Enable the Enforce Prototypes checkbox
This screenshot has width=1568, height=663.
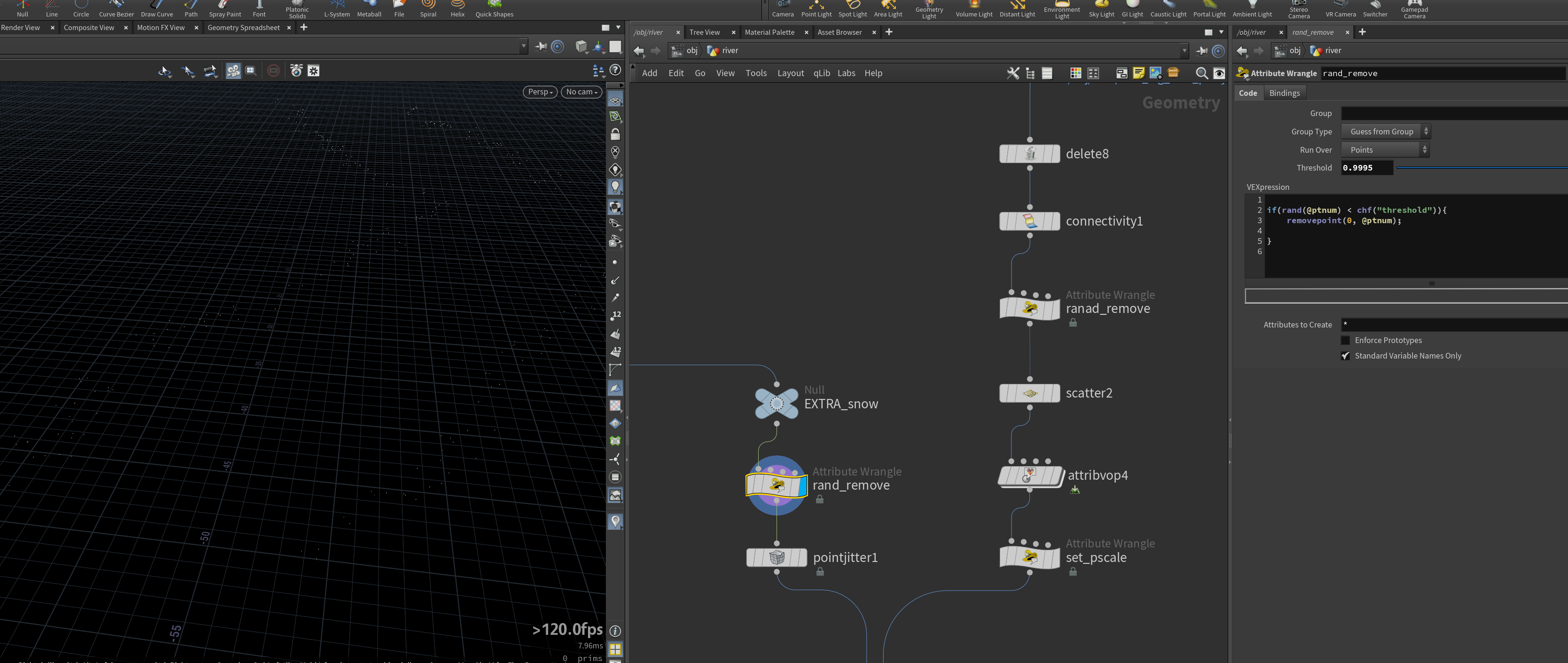(1345, 340)
